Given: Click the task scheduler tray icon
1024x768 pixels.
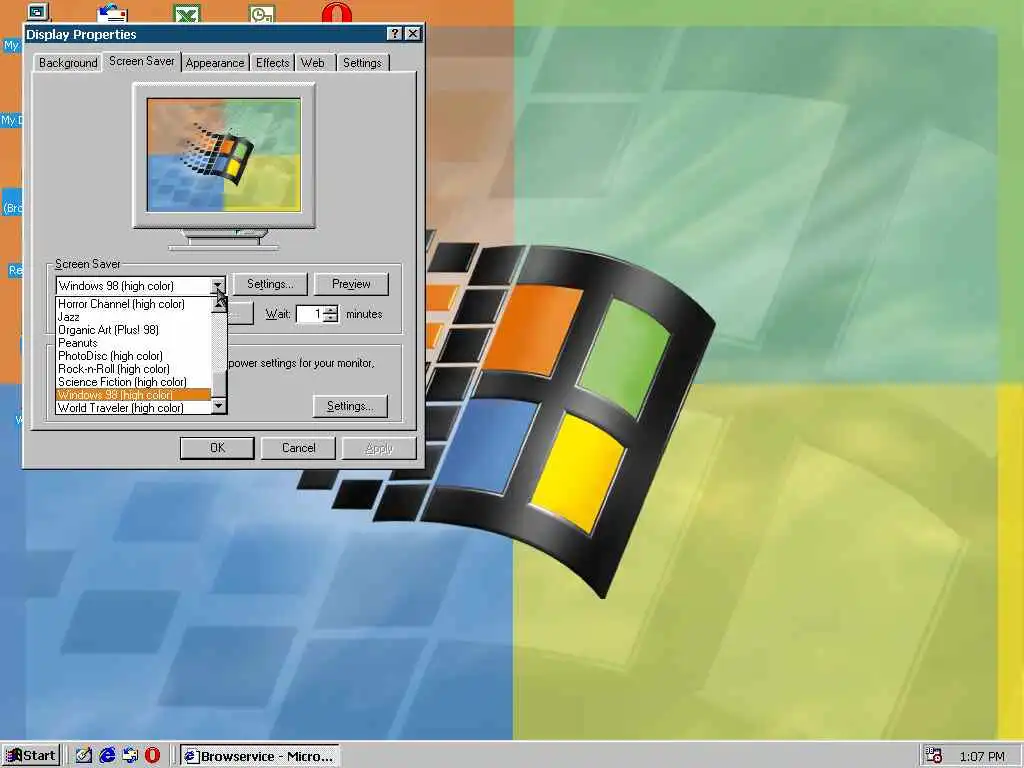Looking at the screenshot, I should click(934, 756).
